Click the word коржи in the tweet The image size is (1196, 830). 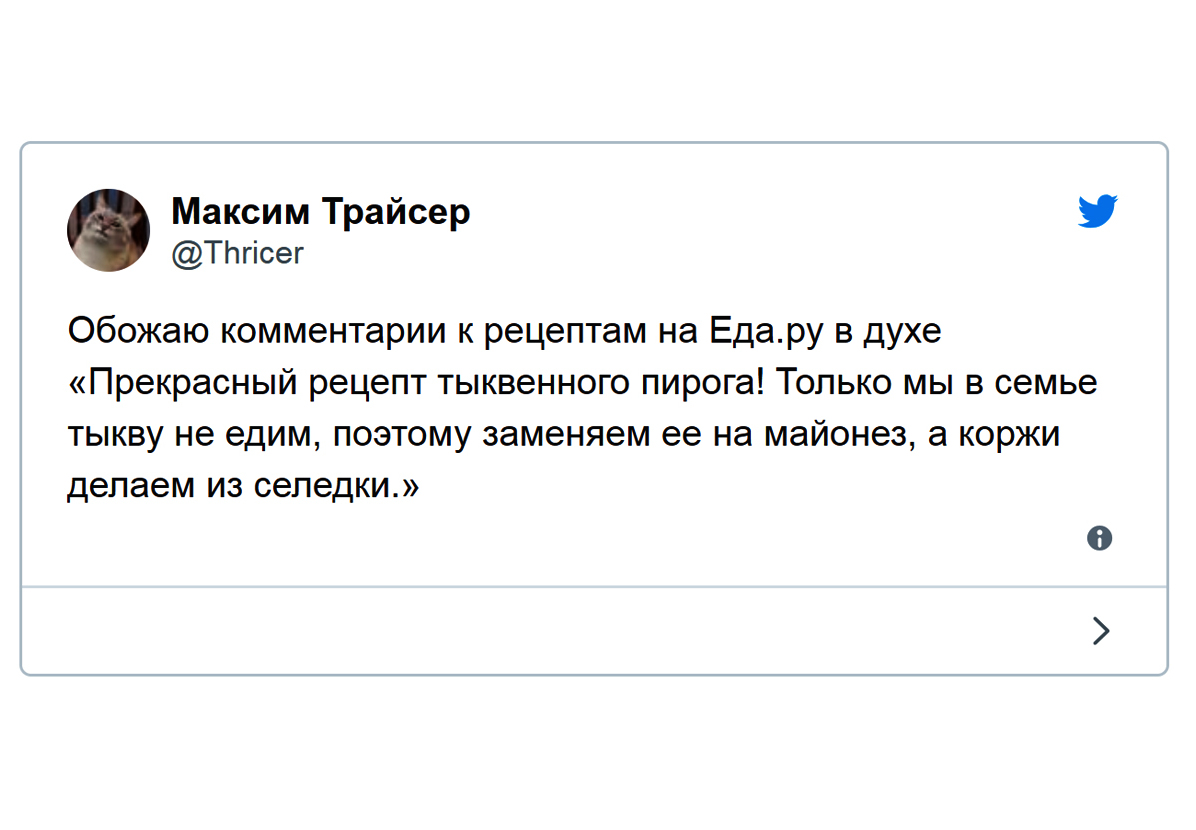(1008, 435)
